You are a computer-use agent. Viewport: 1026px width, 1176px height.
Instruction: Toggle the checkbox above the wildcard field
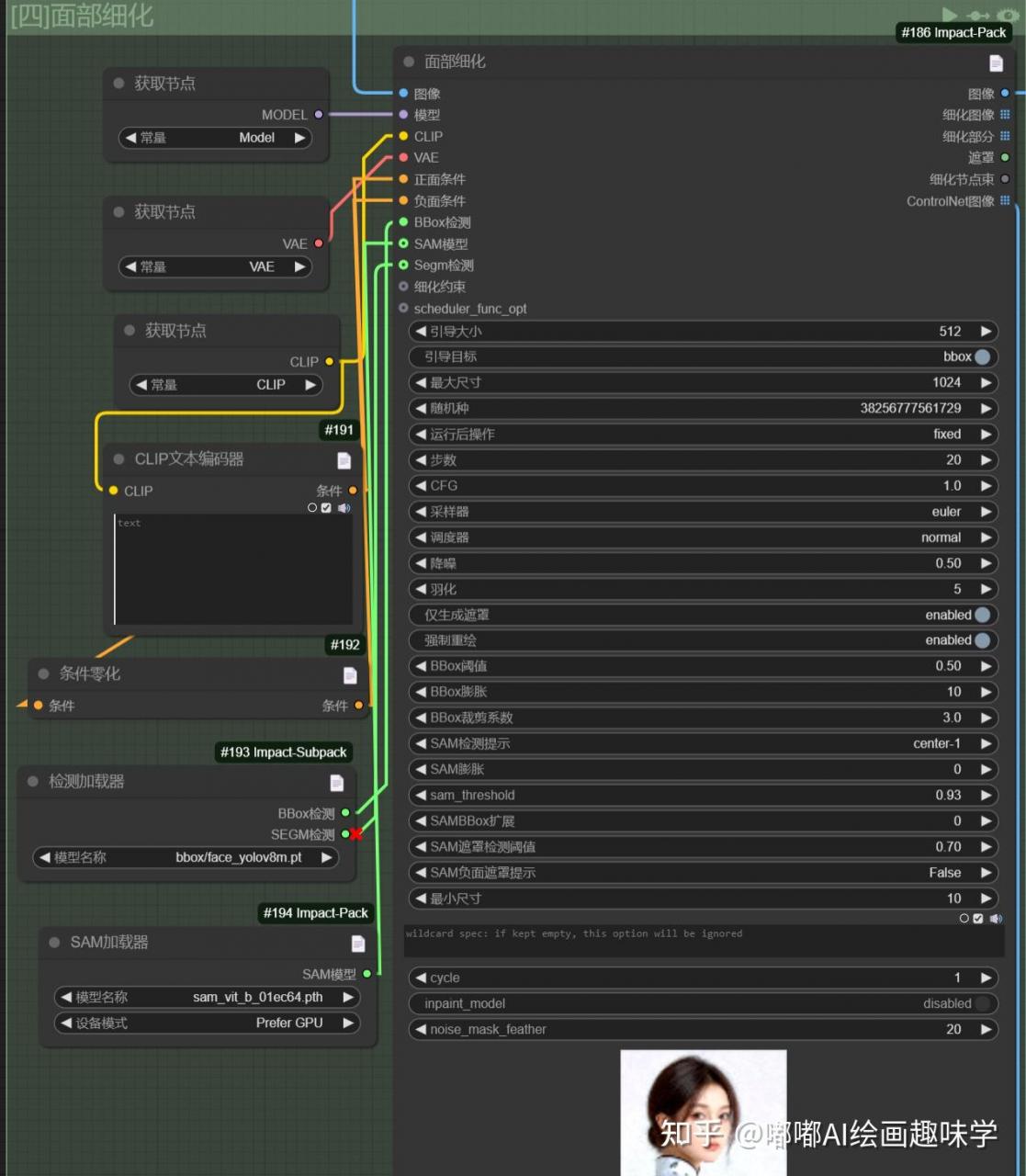[x=977, y=918]
